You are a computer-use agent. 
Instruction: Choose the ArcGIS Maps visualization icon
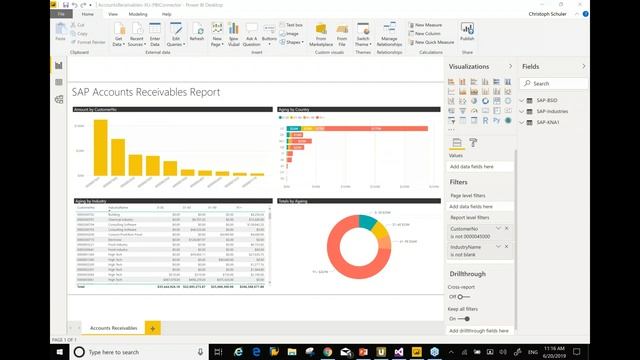pyautogui.click(x=508, y=120)
